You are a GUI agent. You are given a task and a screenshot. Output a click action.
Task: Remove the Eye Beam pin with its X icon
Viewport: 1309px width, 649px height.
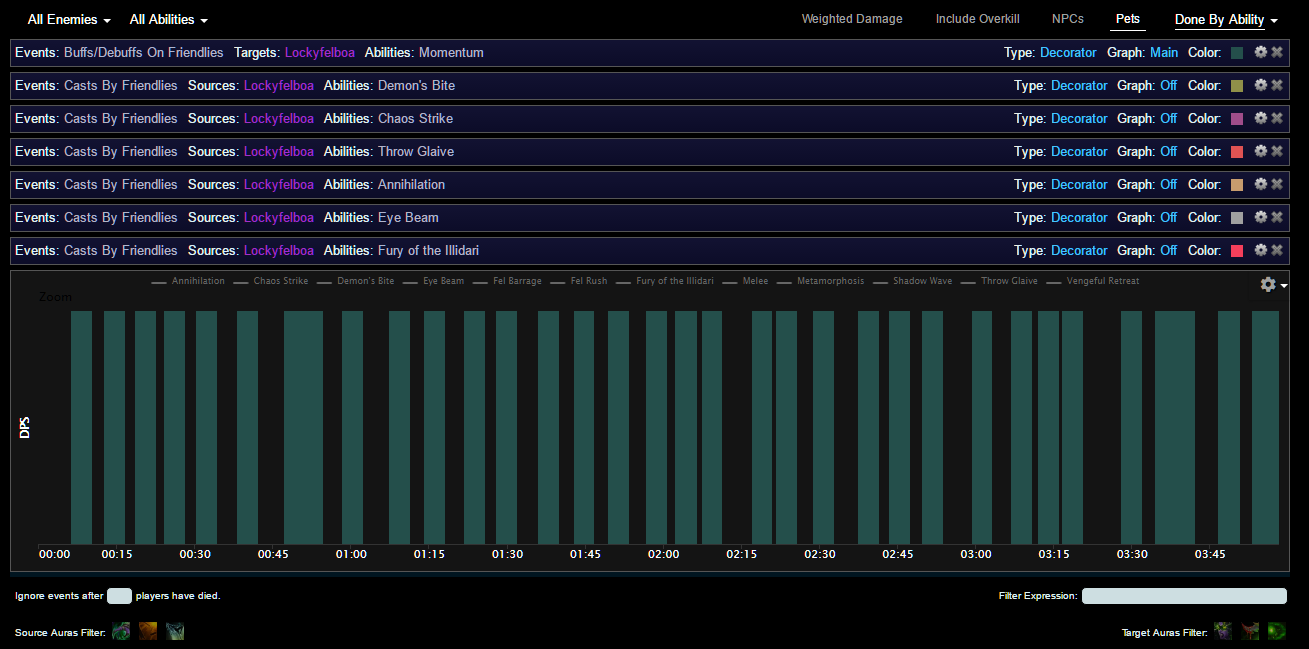point(1277,217)
